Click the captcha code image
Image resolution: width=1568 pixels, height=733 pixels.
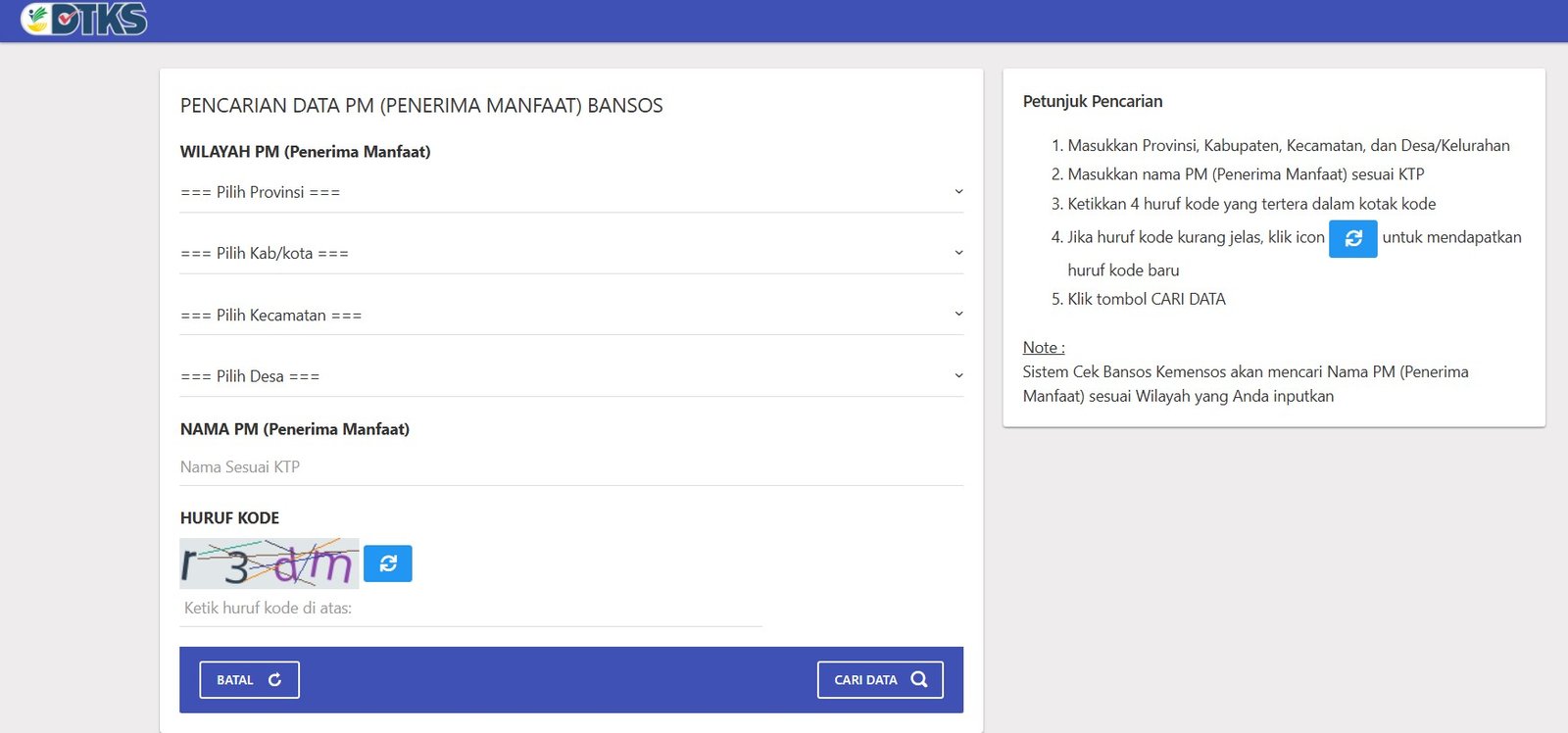pyautogui.click(x=269, y=563)
